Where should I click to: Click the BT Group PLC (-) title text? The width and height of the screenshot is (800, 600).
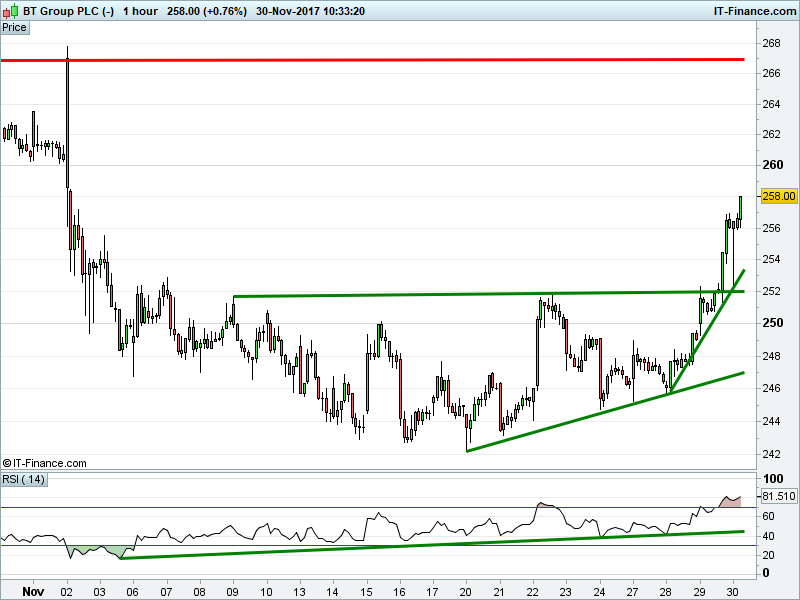(68, 11)
